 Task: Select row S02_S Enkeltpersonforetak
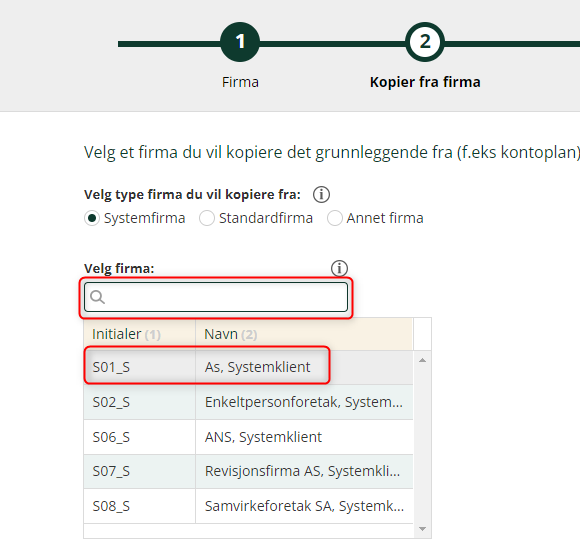click(x=248, y=402)
